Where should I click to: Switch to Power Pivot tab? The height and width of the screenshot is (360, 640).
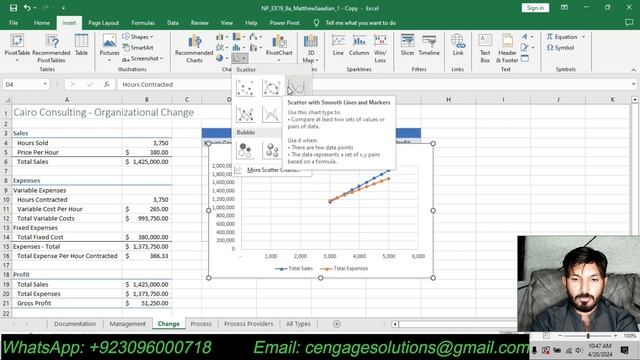coord(284,23)
